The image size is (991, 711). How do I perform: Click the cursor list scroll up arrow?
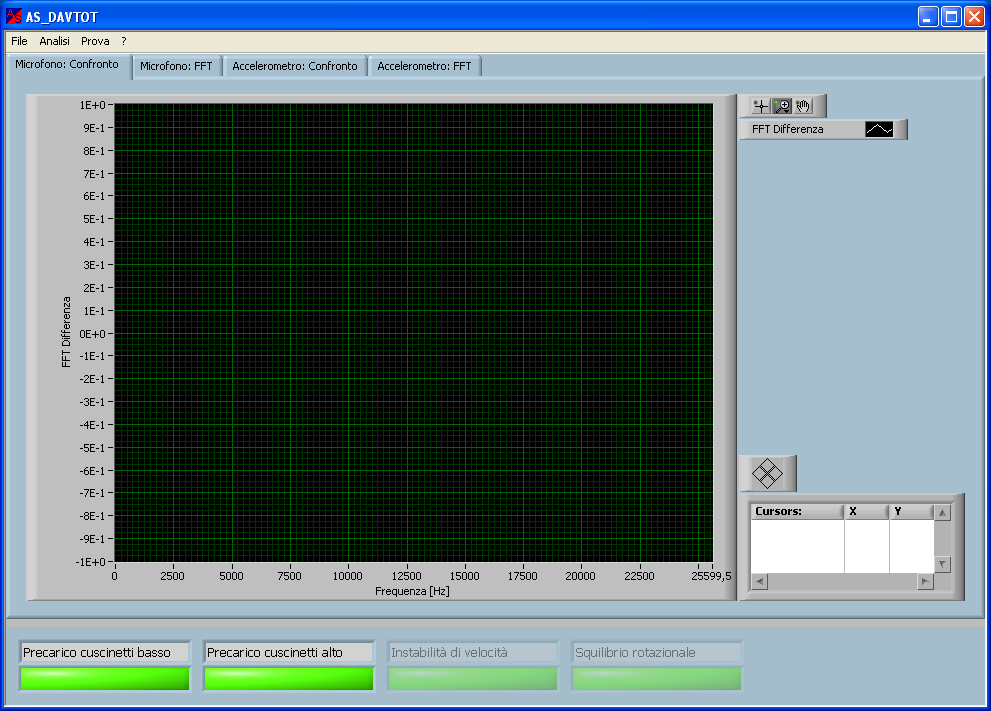(x=942, y=512)
